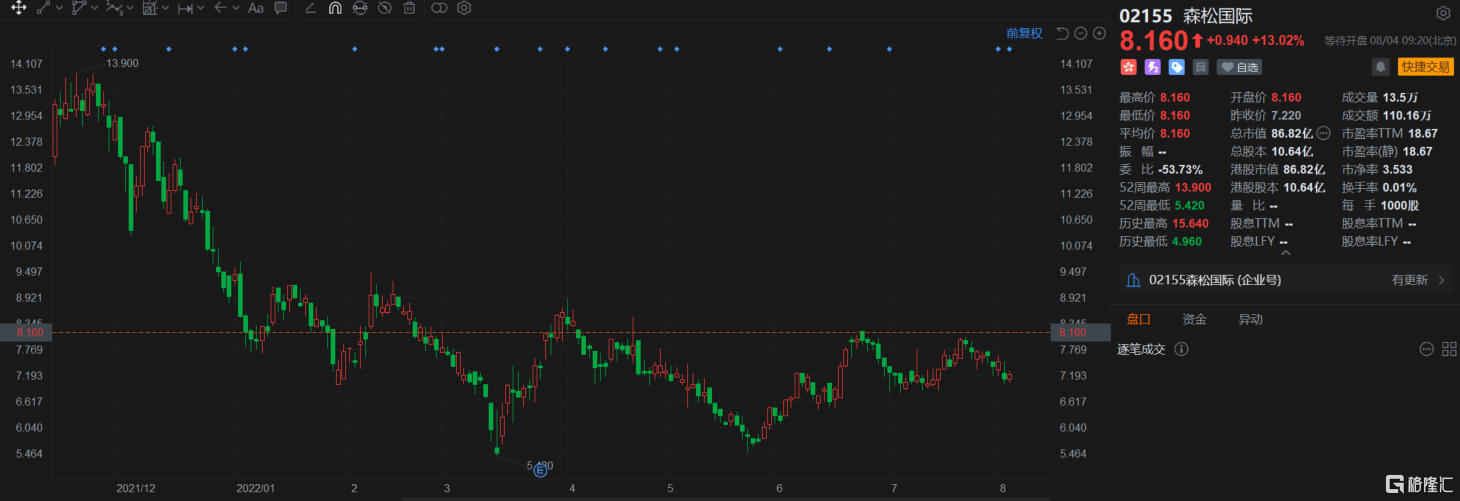
Task: Select the Fibonacci/ratio analysis tool
Action: (150, 8)
